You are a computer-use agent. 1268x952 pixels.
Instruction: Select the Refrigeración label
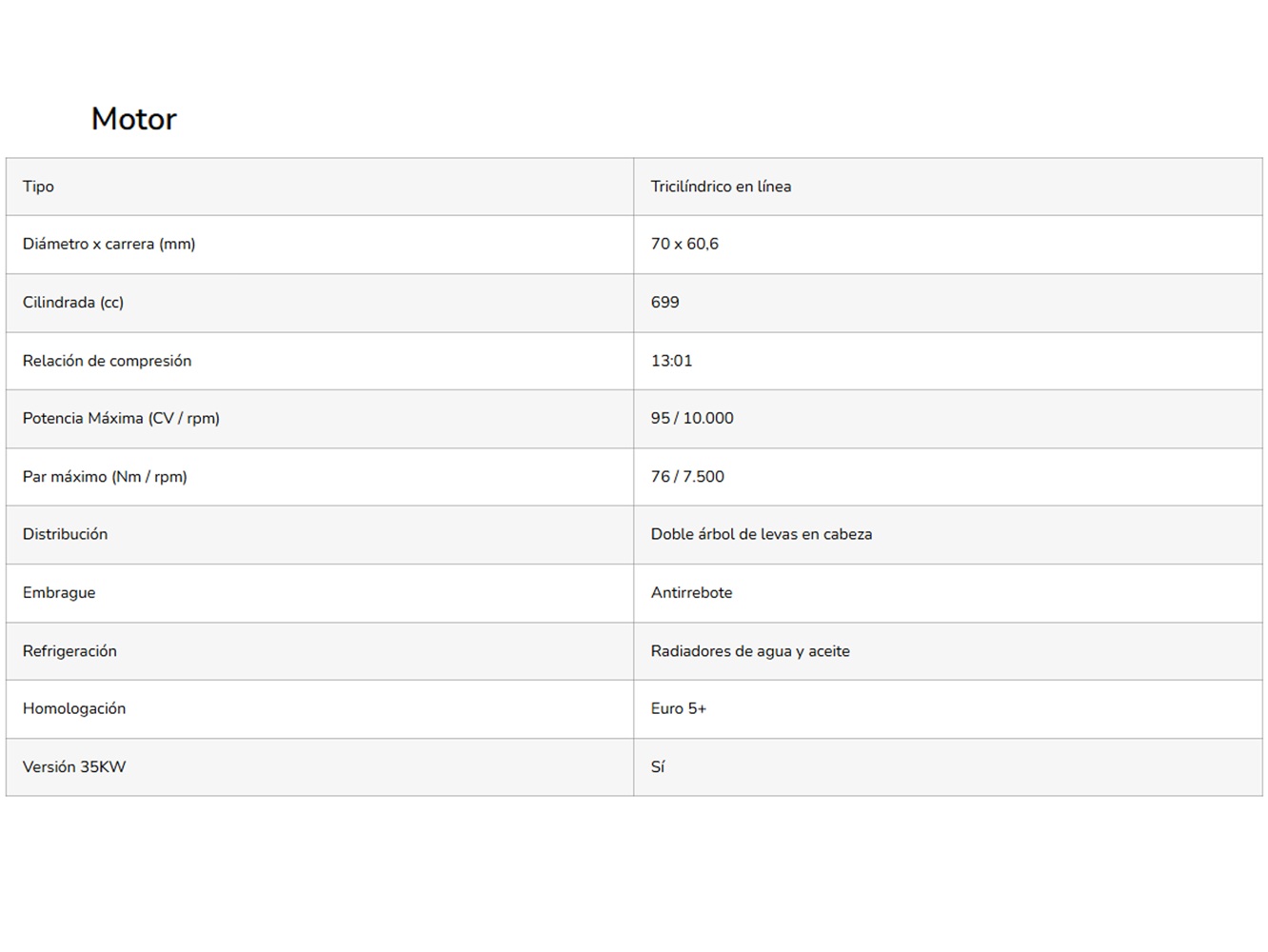[69, 651]
